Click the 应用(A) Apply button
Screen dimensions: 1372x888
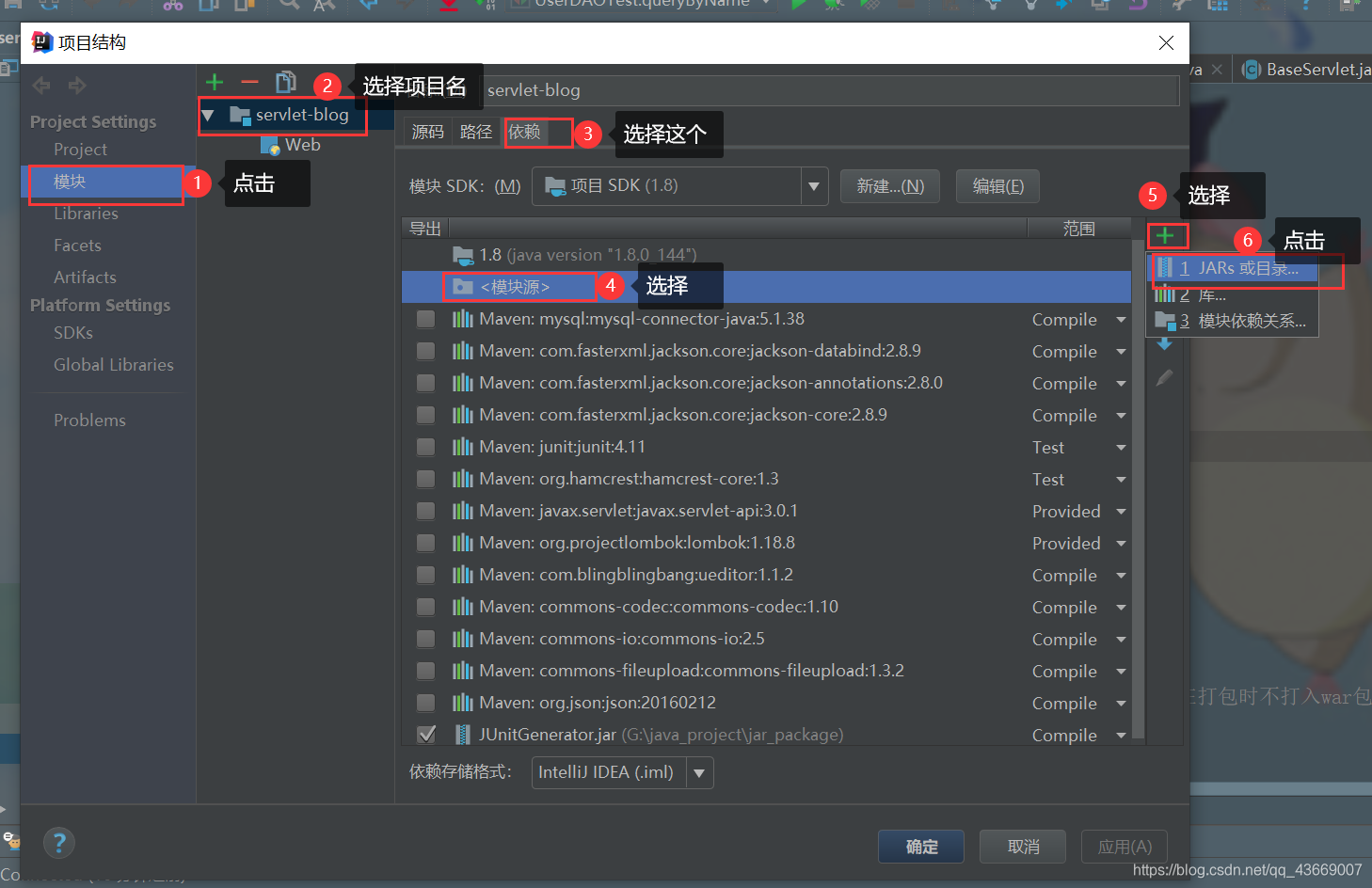(x=1125, y=847)
